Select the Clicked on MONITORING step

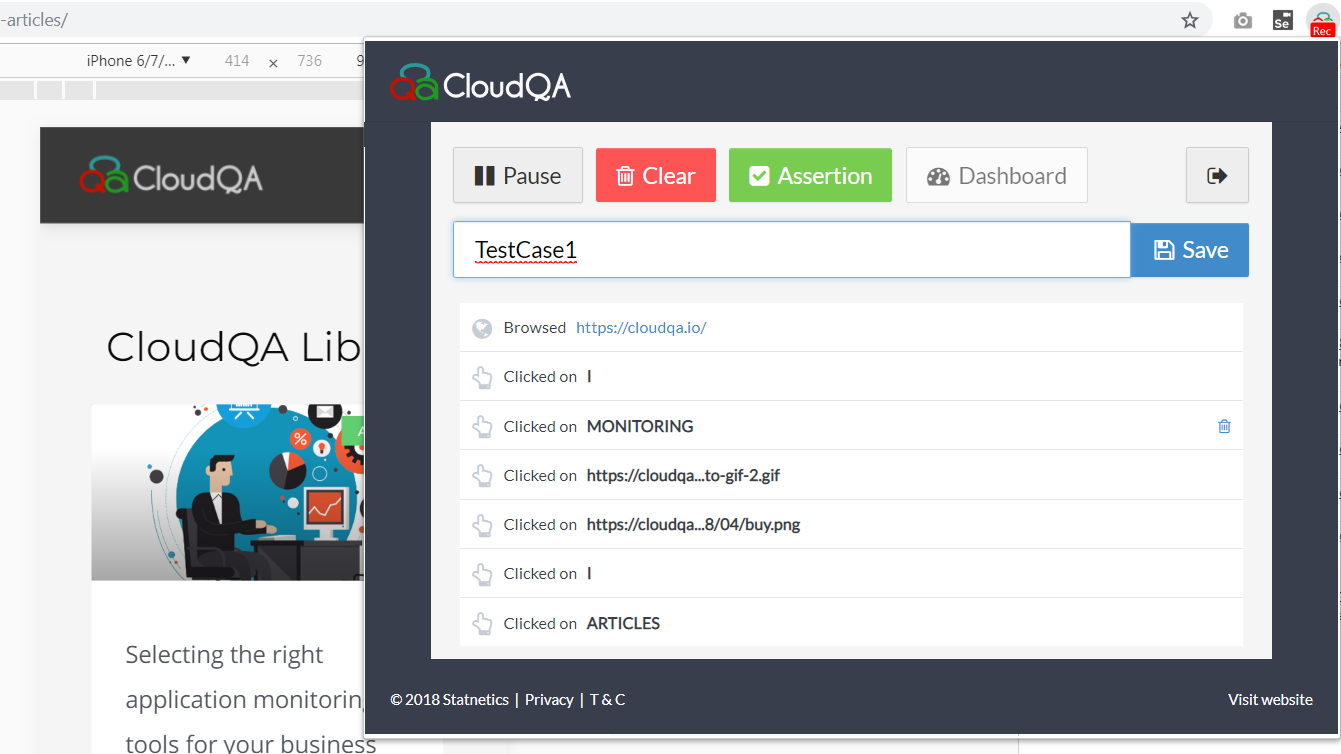(851, 426)
